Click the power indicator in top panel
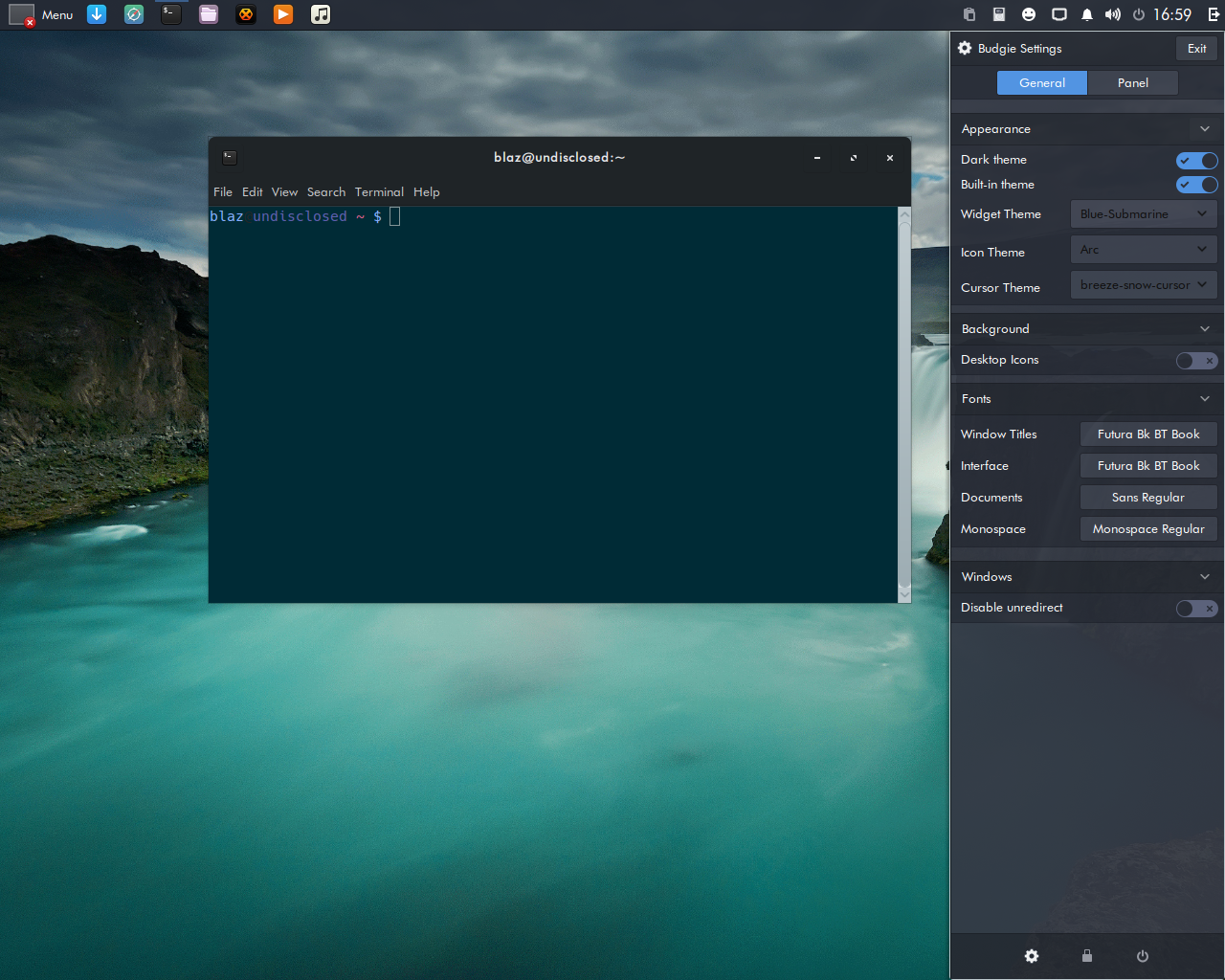The height and width of the screenshot is (980, 1225). point(1139,14)
